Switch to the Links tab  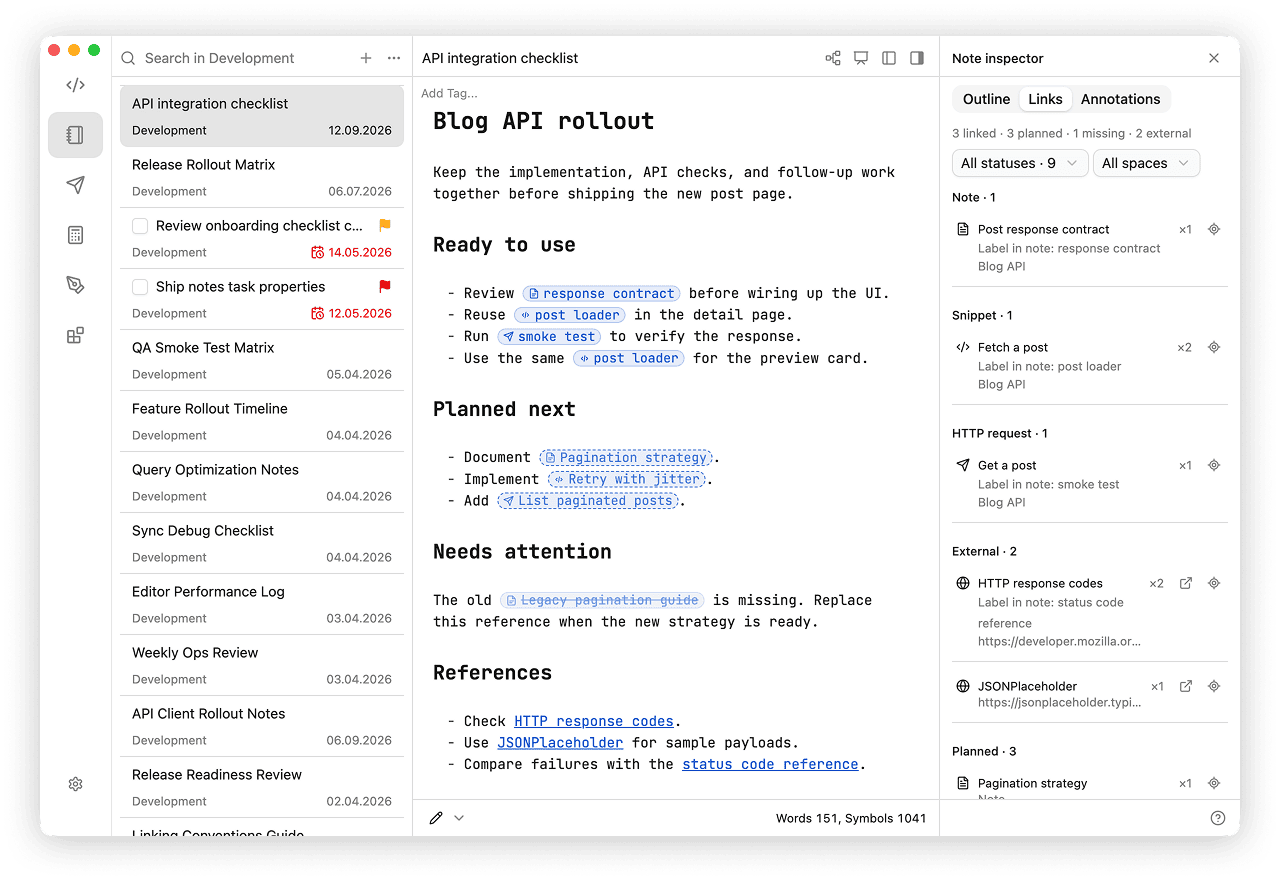click(1045, 99)
